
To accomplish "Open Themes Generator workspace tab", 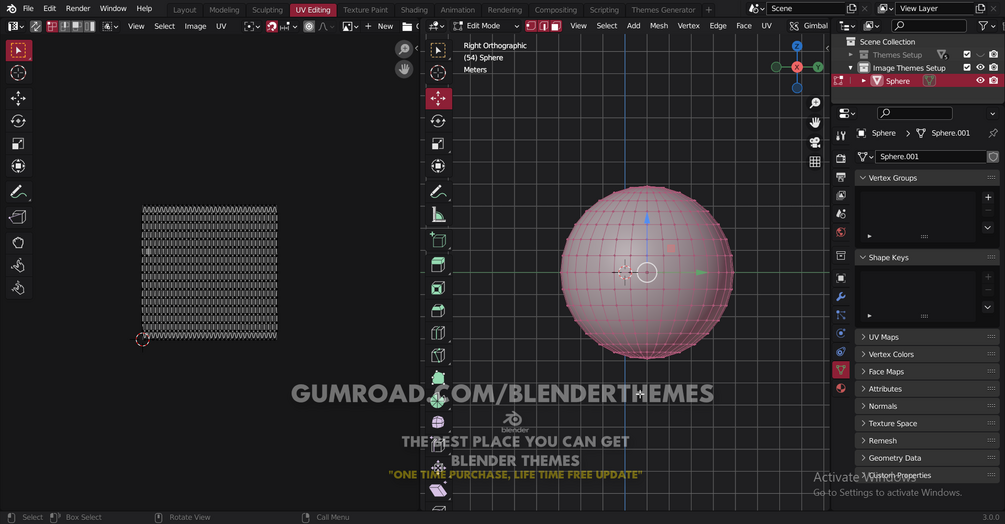I will tap(663, 10).
